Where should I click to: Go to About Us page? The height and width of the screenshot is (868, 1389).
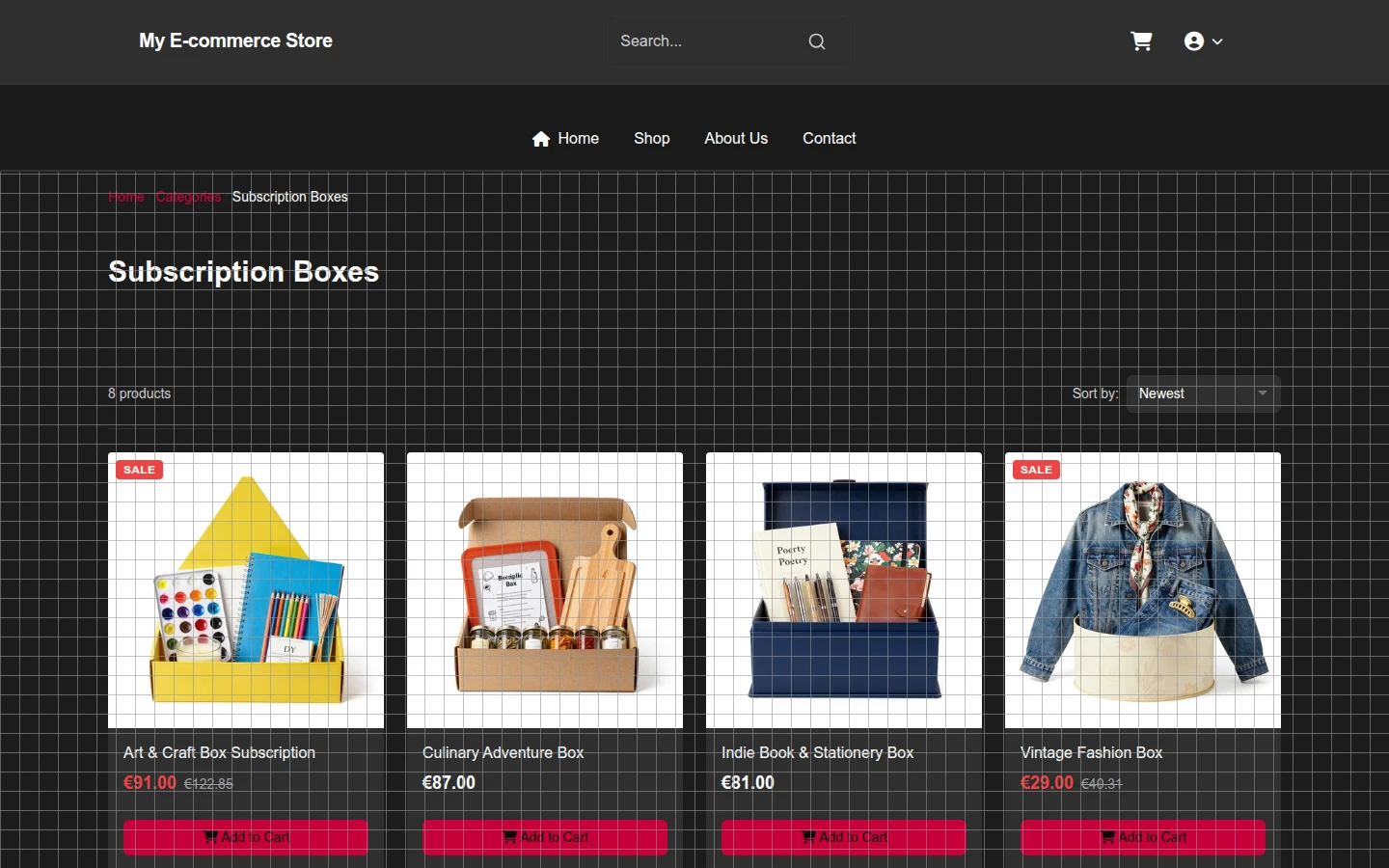coord(736,138)
